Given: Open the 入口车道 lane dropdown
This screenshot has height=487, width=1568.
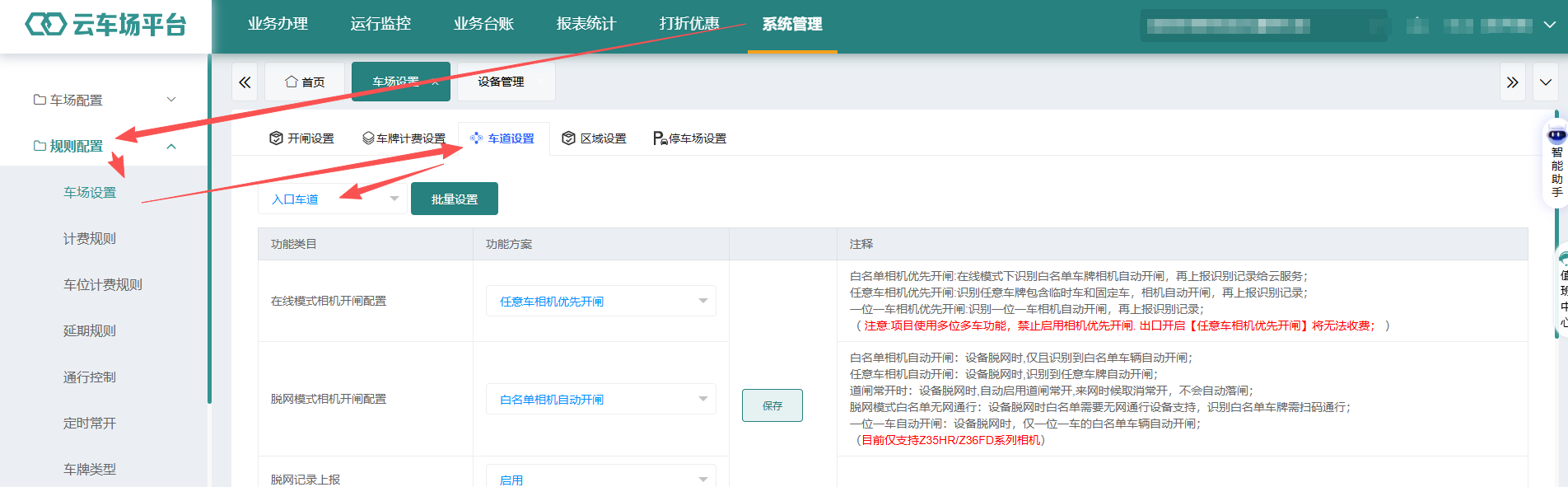Looking at the screenshot, I should point(334,199).
